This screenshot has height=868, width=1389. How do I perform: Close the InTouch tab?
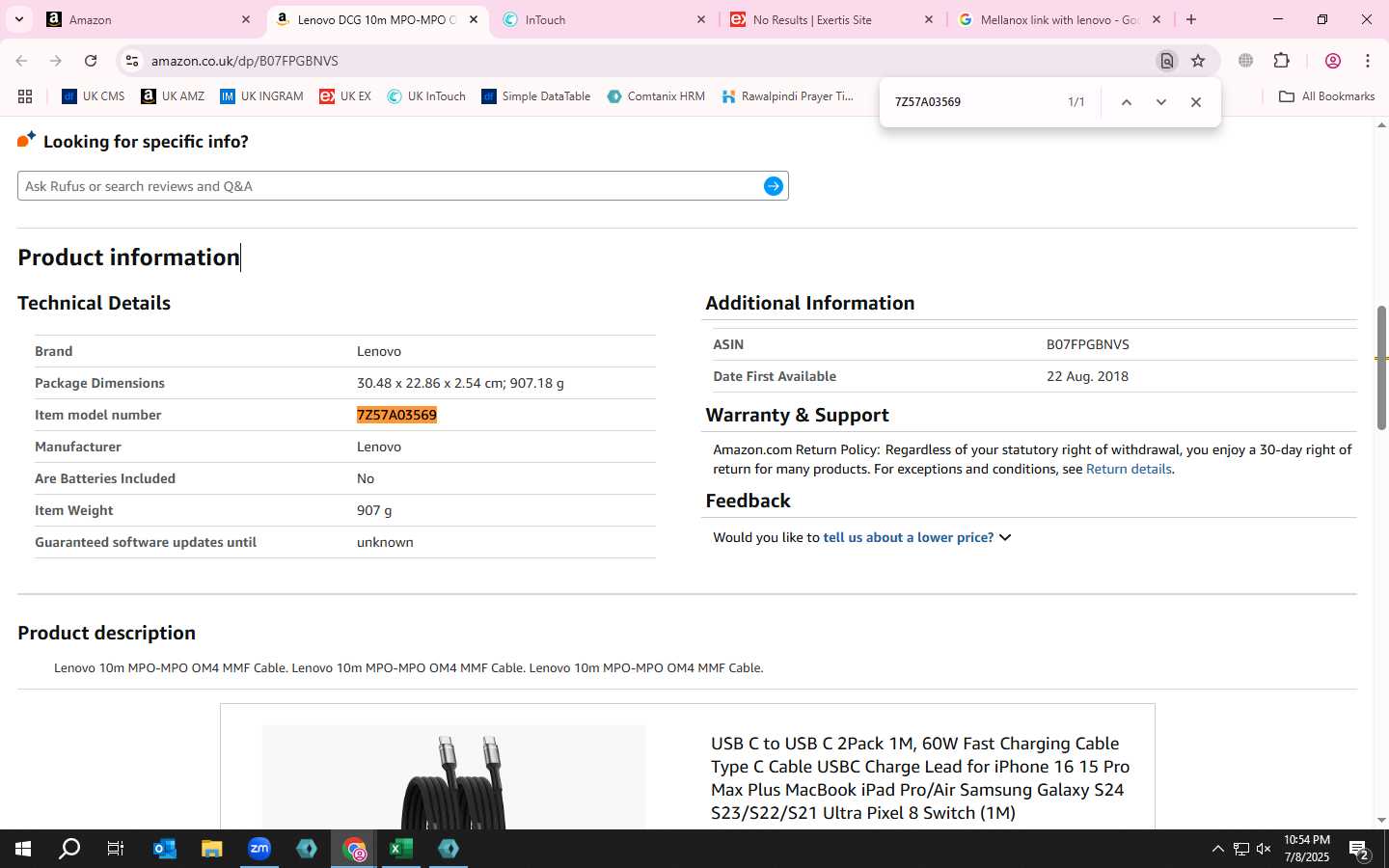click(x=701, y=19)
